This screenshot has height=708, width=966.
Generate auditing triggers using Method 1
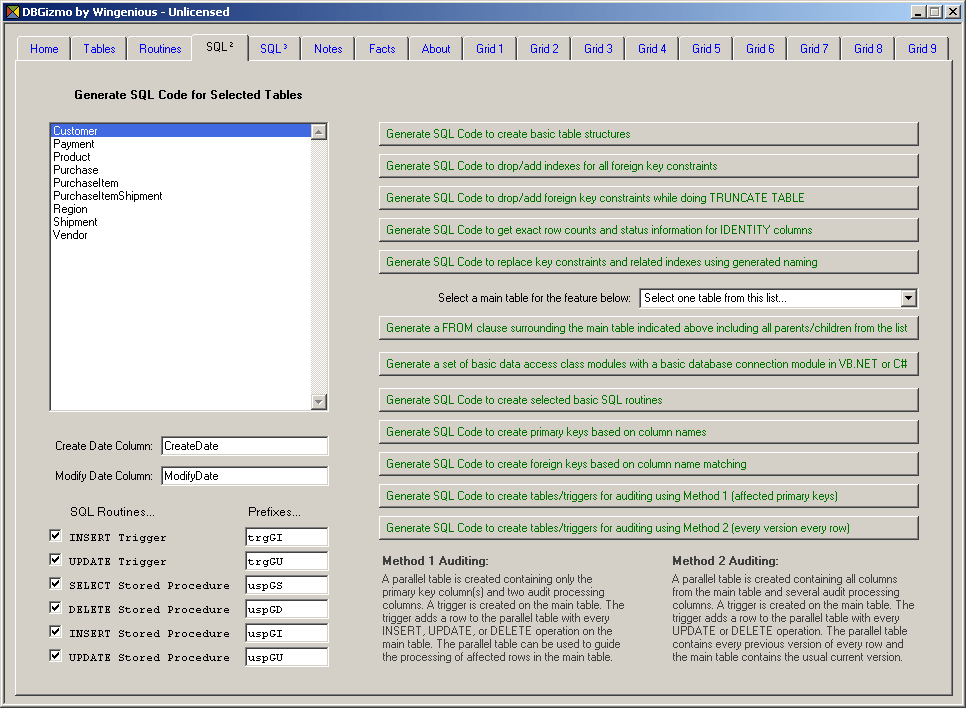click(x=648, y=496)
